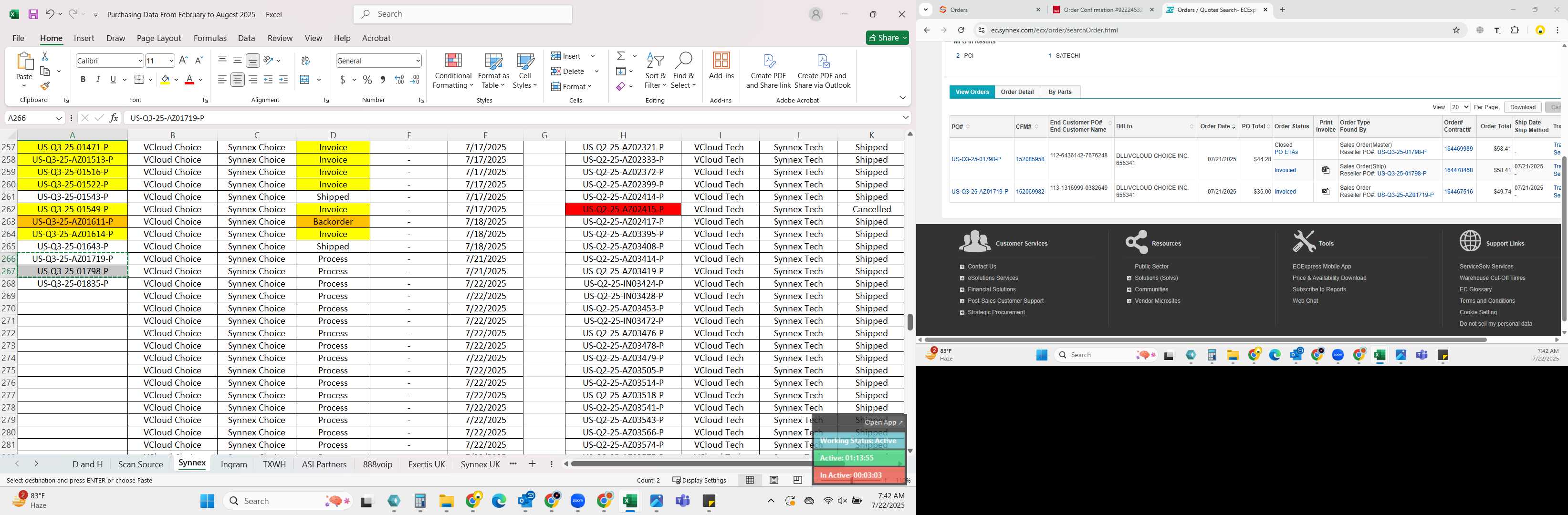1568x515 pixels.
Task: Click the Percent Style icon
Action: coord(367,80)
